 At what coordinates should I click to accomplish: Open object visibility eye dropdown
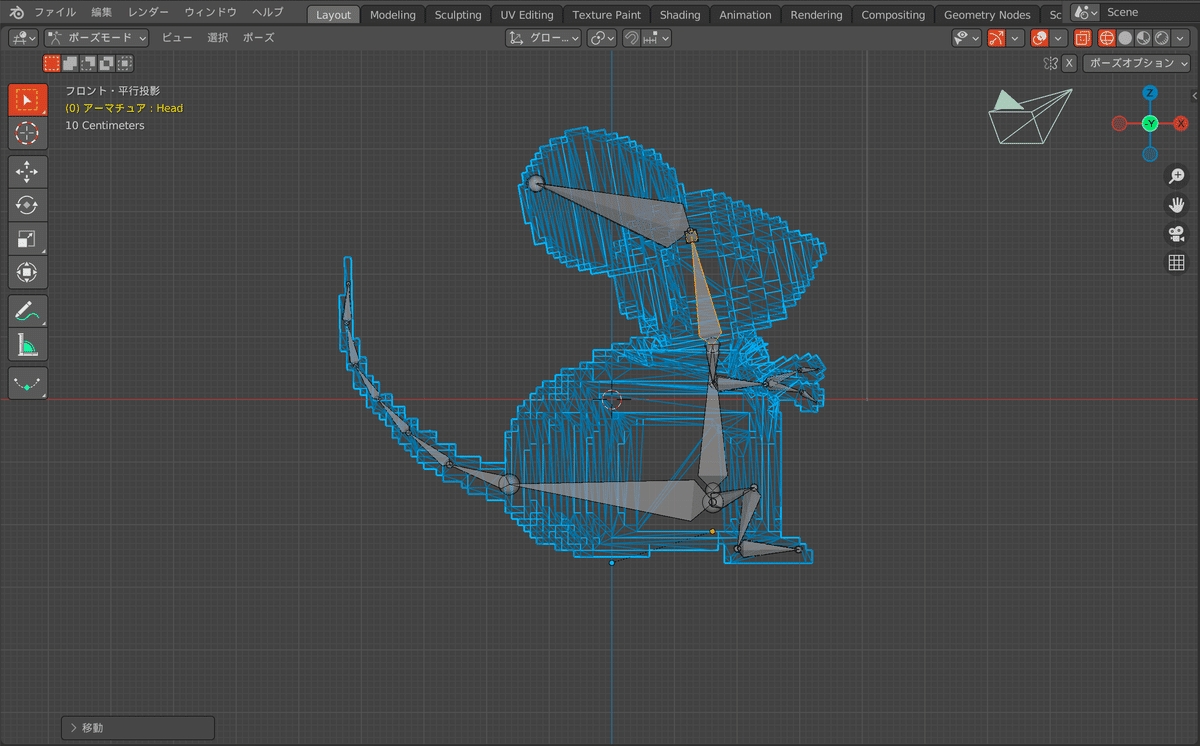tap(965, 38)
